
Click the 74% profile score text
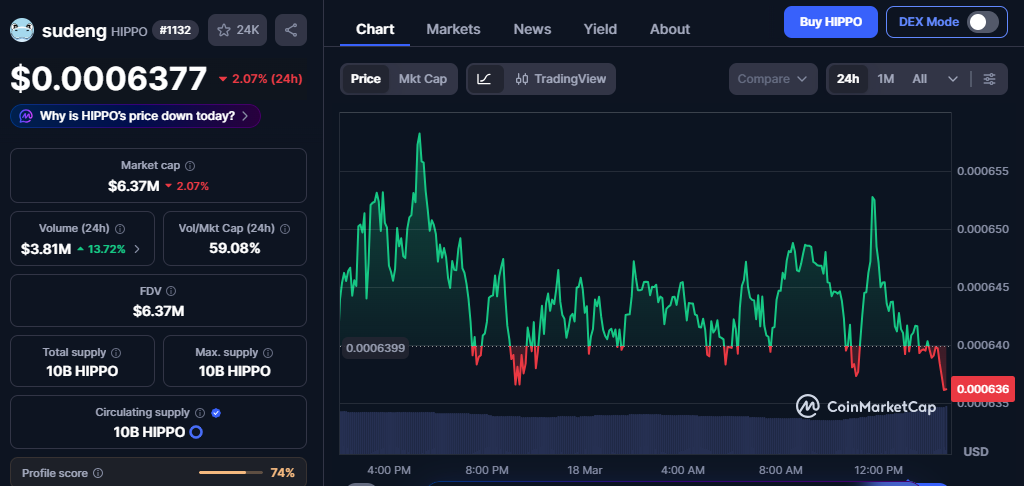[x=282, y=473]
